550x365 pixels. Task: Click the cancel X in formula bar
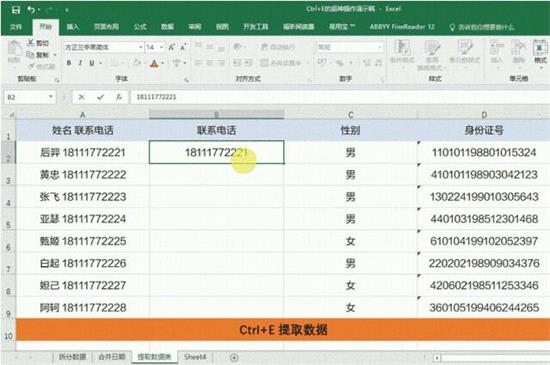[81, 97]
